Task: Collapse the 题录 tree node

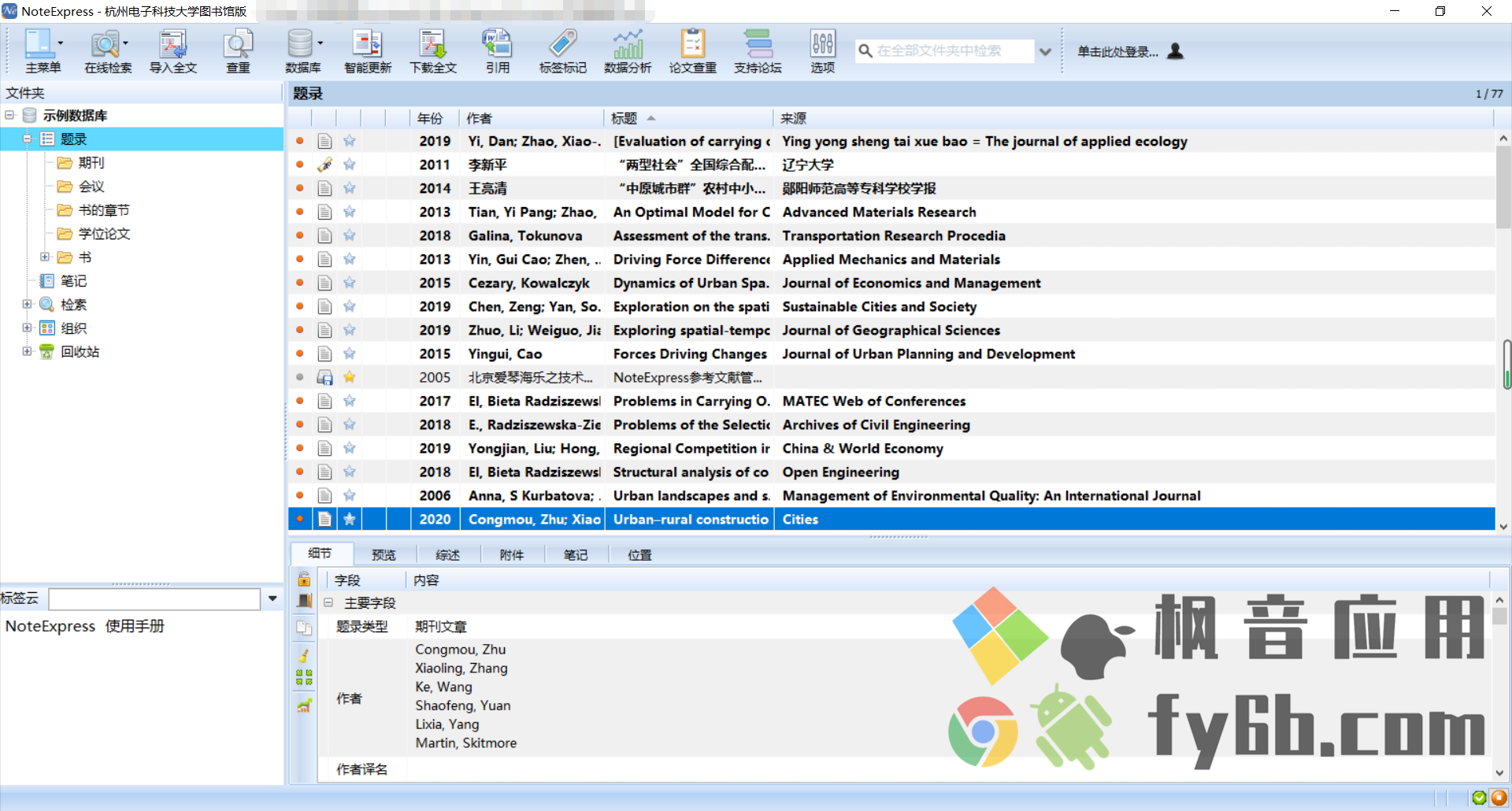Action: 27,139
